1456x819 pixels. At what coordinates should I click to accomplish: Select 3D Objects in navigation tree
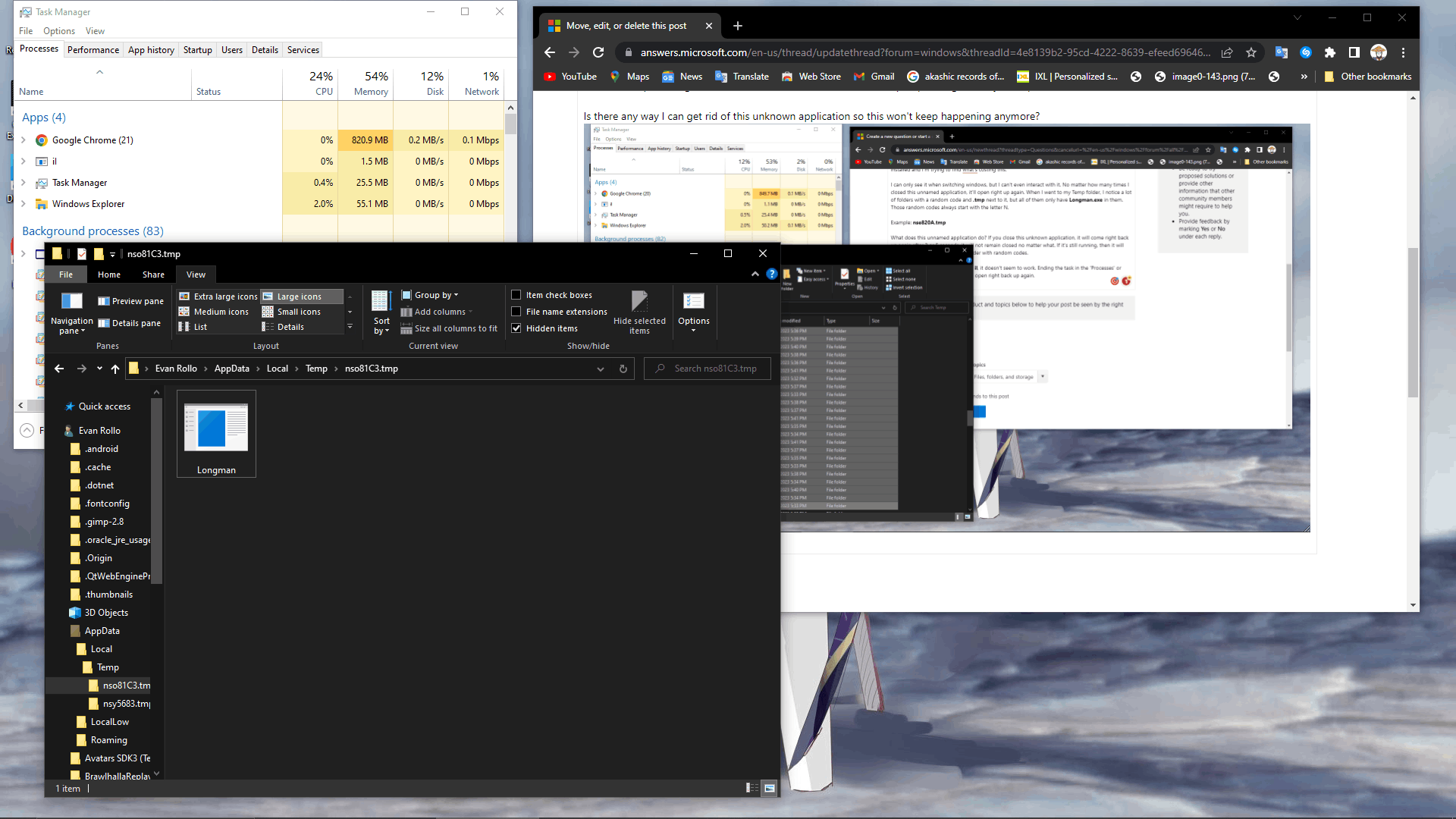tap(106, 613)
